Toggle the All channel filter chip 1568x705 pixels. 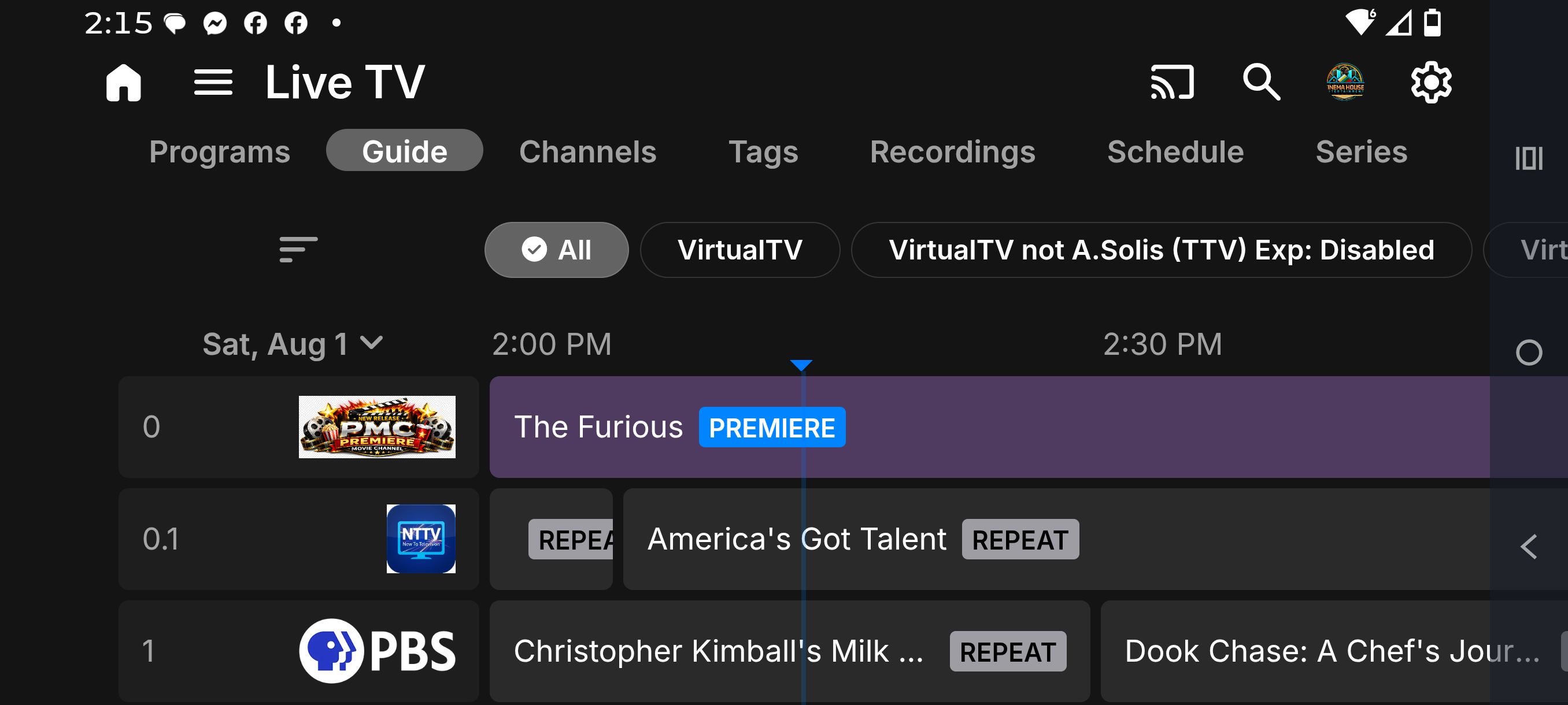pyautogui.click(x=556, y=250)
